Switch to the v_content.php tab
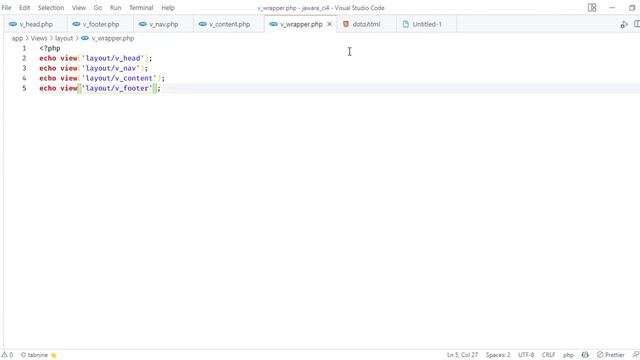 (229, 24)
